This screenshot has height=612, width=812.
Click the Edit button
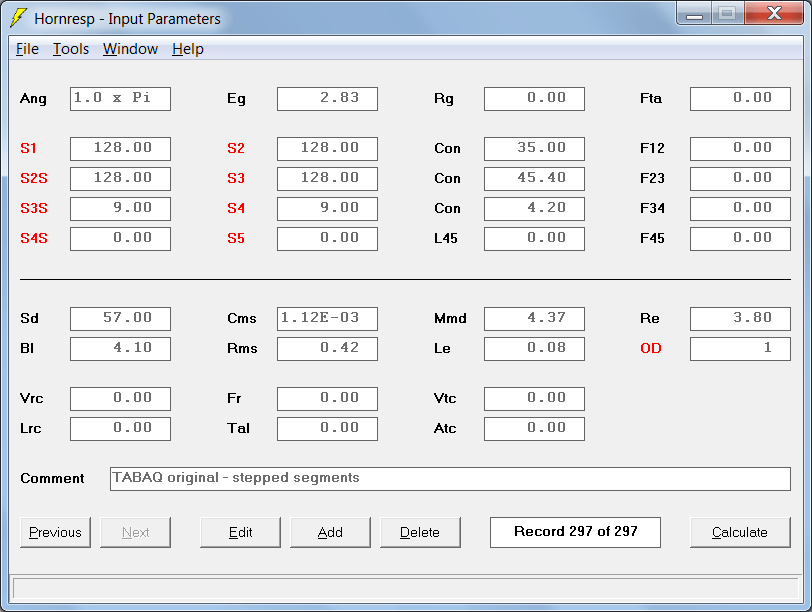pos(240,532)
